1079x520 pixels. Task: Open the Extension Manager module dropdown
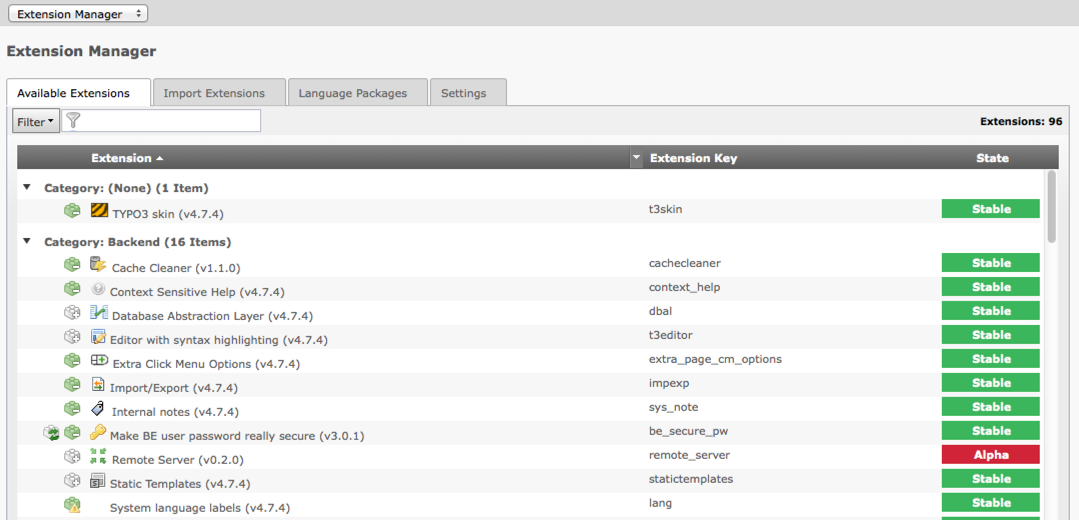pos(78,14)
